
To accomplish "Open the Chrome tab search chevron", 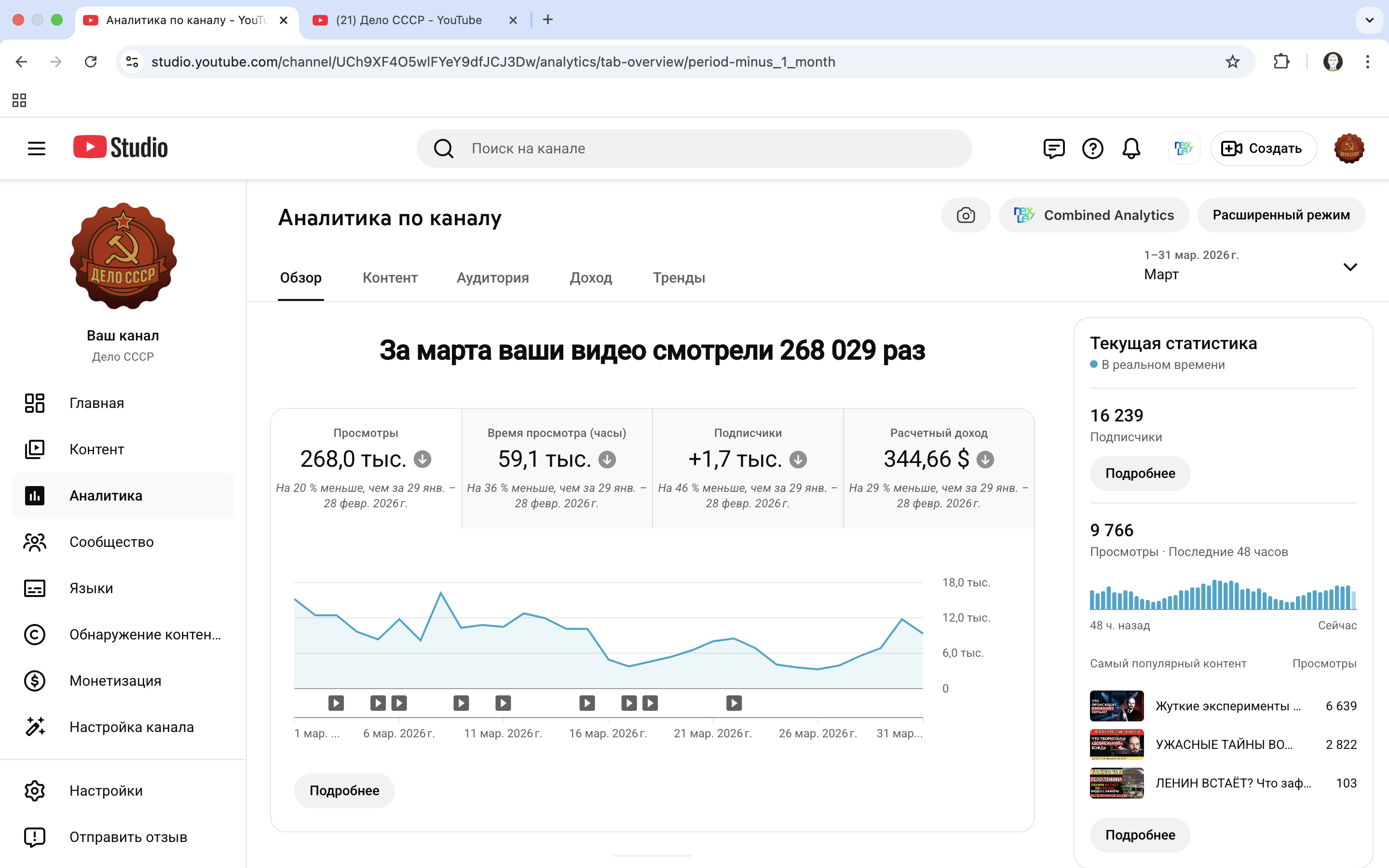I will point(1370,20).
